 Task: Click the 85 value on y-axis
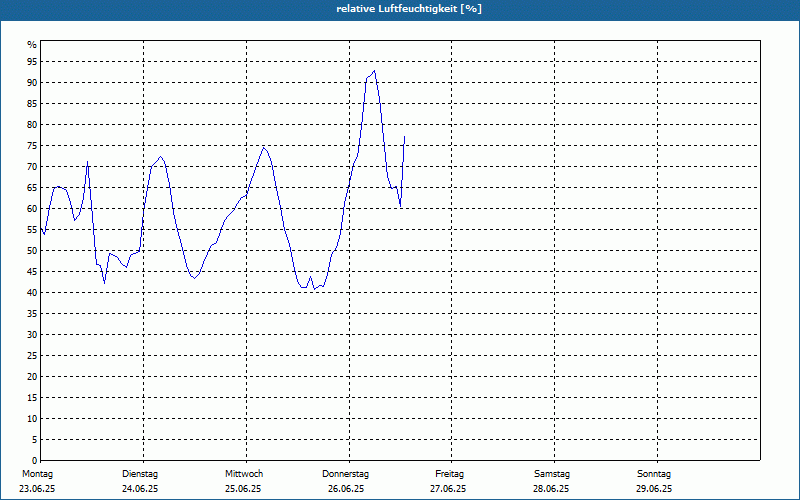(x=32, y=104)
